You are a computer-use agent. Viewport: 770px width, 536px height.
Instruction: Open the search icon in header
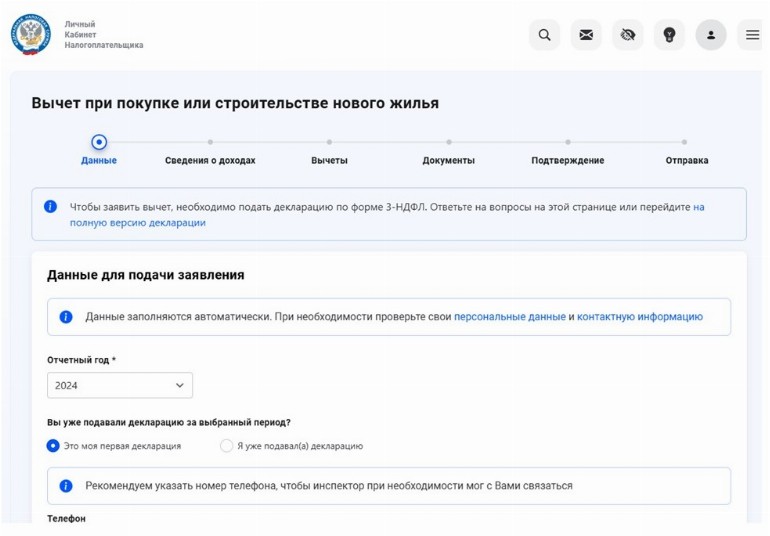point(544,35)
